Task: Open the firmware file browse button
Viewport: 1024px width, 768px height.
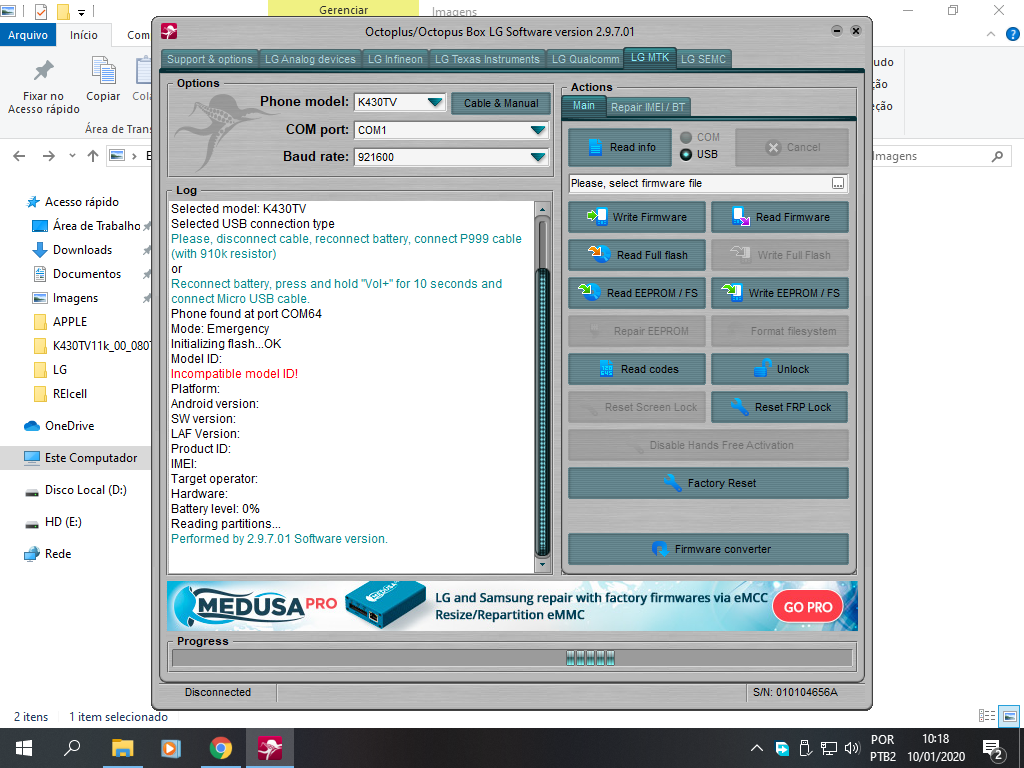Action: pos(838,184)
